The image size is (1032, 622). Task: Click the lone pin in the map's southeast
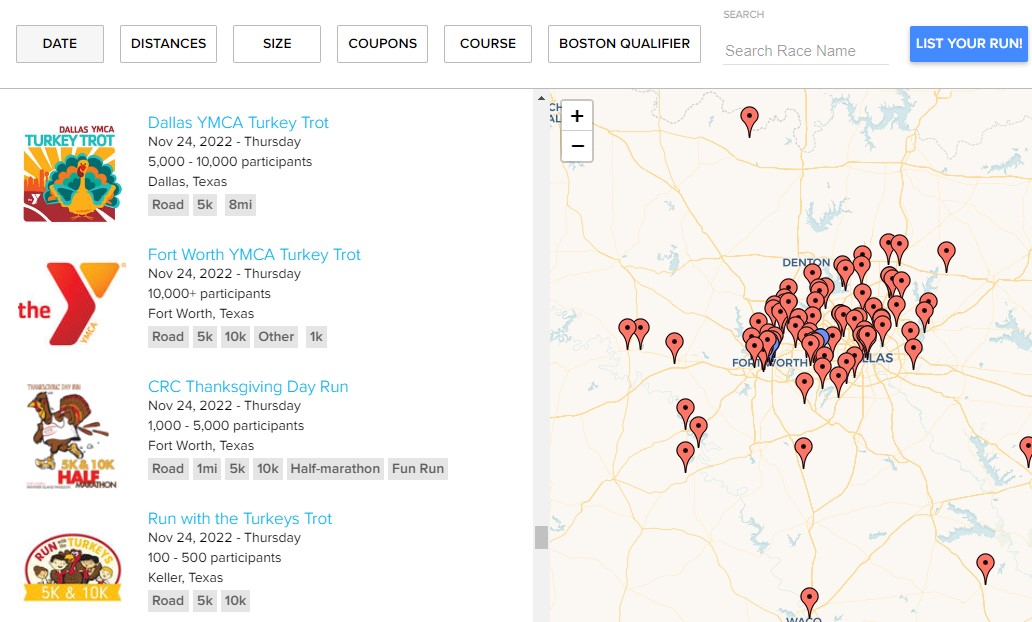tap(985, 567)
